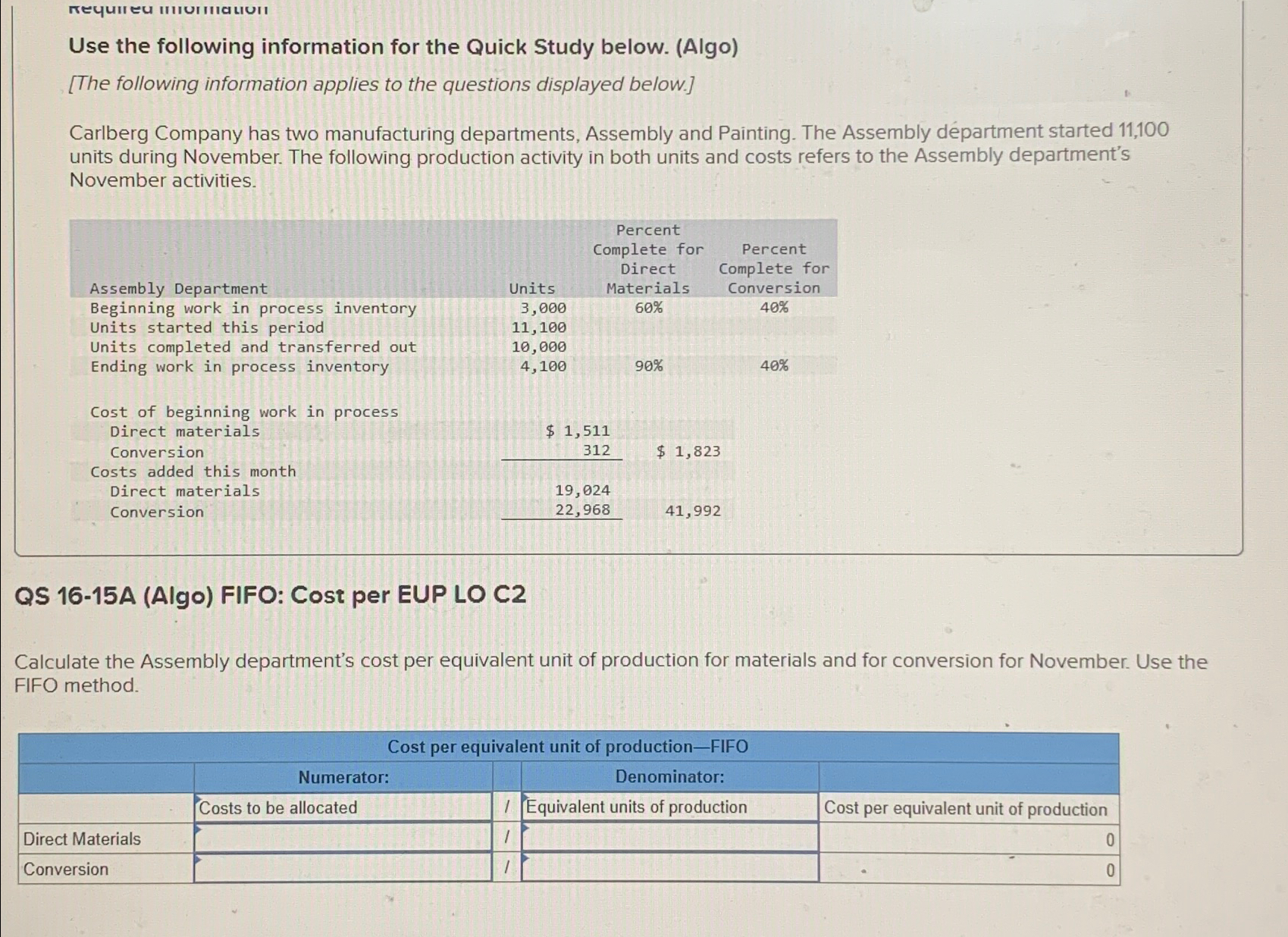
Task: Click the '4,100' ending inventory units value
Action: click(543, 366)
